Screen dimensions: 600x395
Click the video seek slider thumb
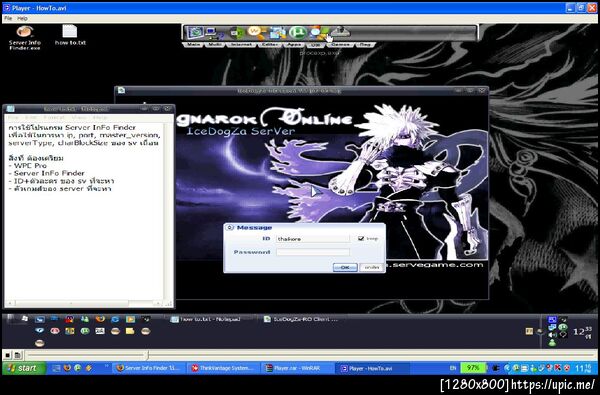(147, 355)
